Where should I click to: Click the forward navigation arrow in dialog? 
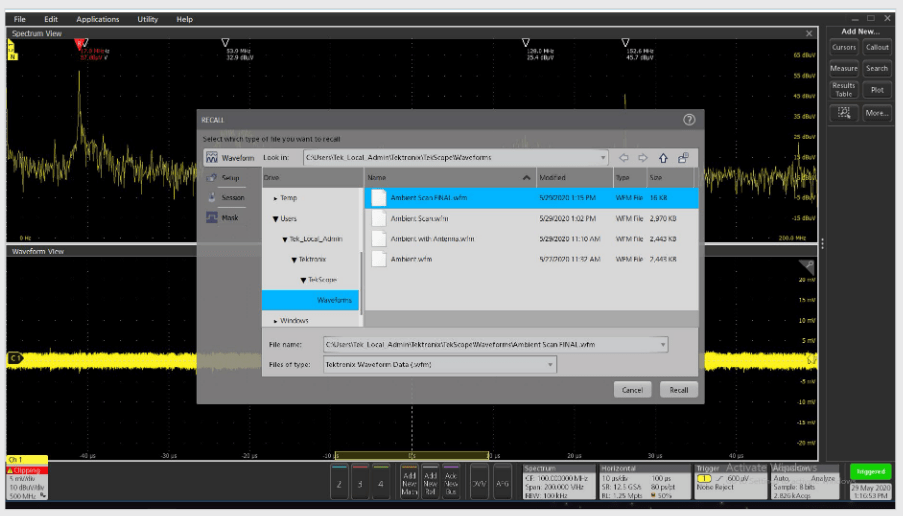tap(643, 157)
